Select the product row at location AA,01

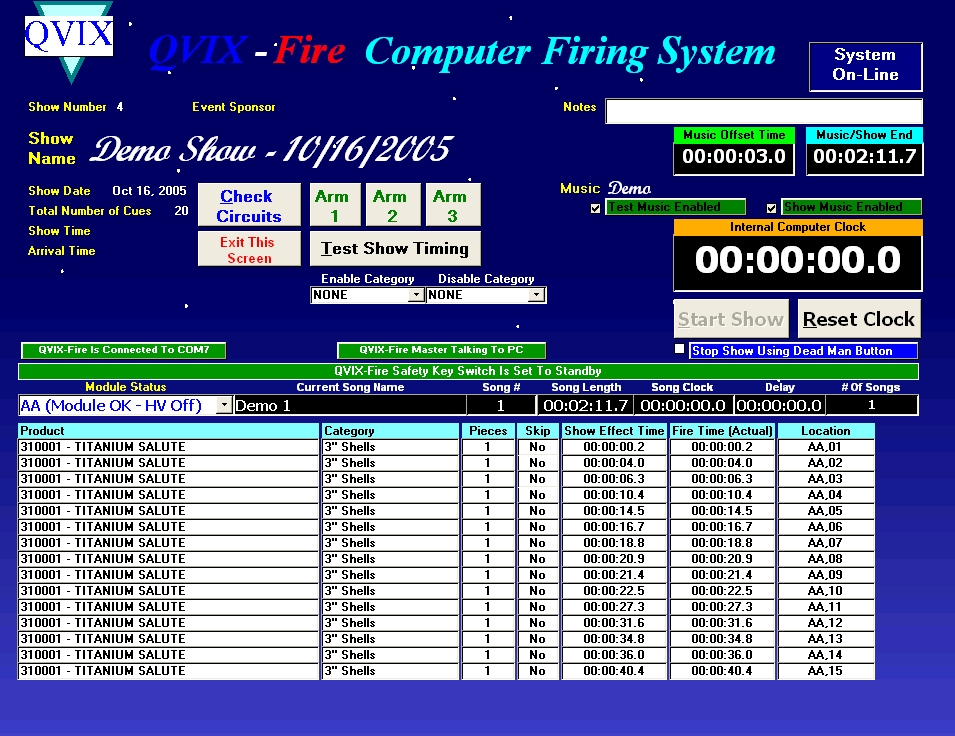pos(169,447)
